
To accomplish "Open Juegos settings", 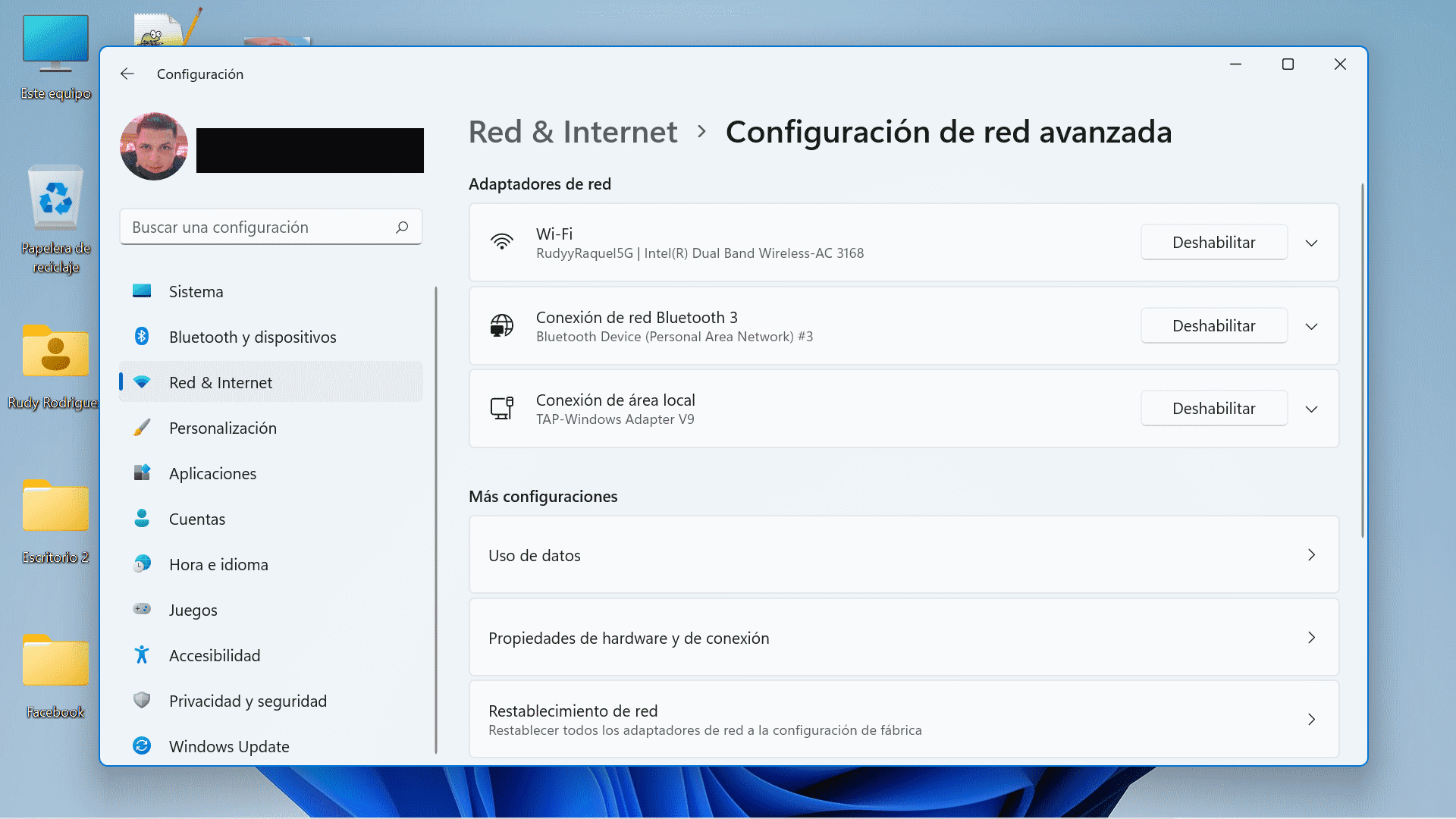I will coord(271,610).
